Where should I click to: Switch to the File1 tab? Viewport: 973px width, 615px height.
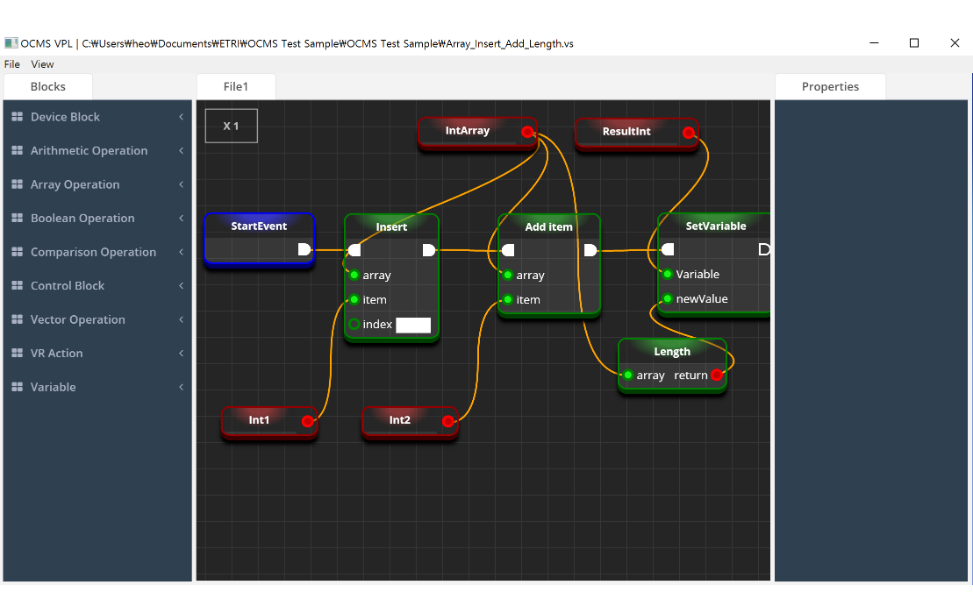point(235,87)
